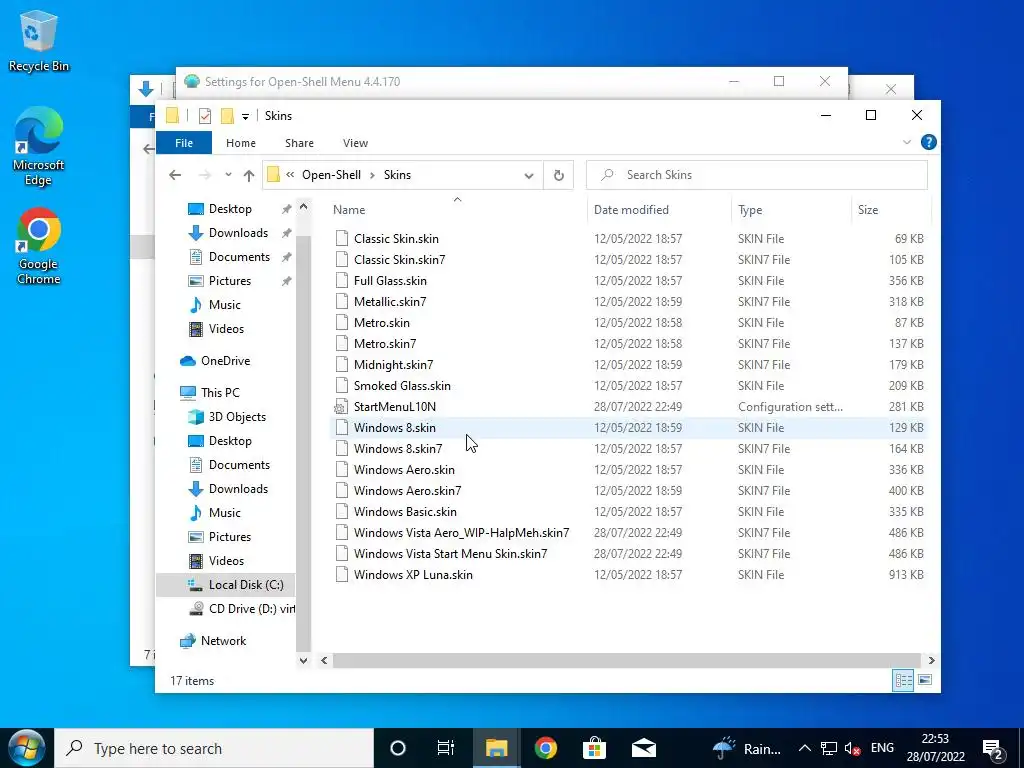Launch Microsoft Edge from the desktop
1024x768 pixels.
[x=38, y=146]
